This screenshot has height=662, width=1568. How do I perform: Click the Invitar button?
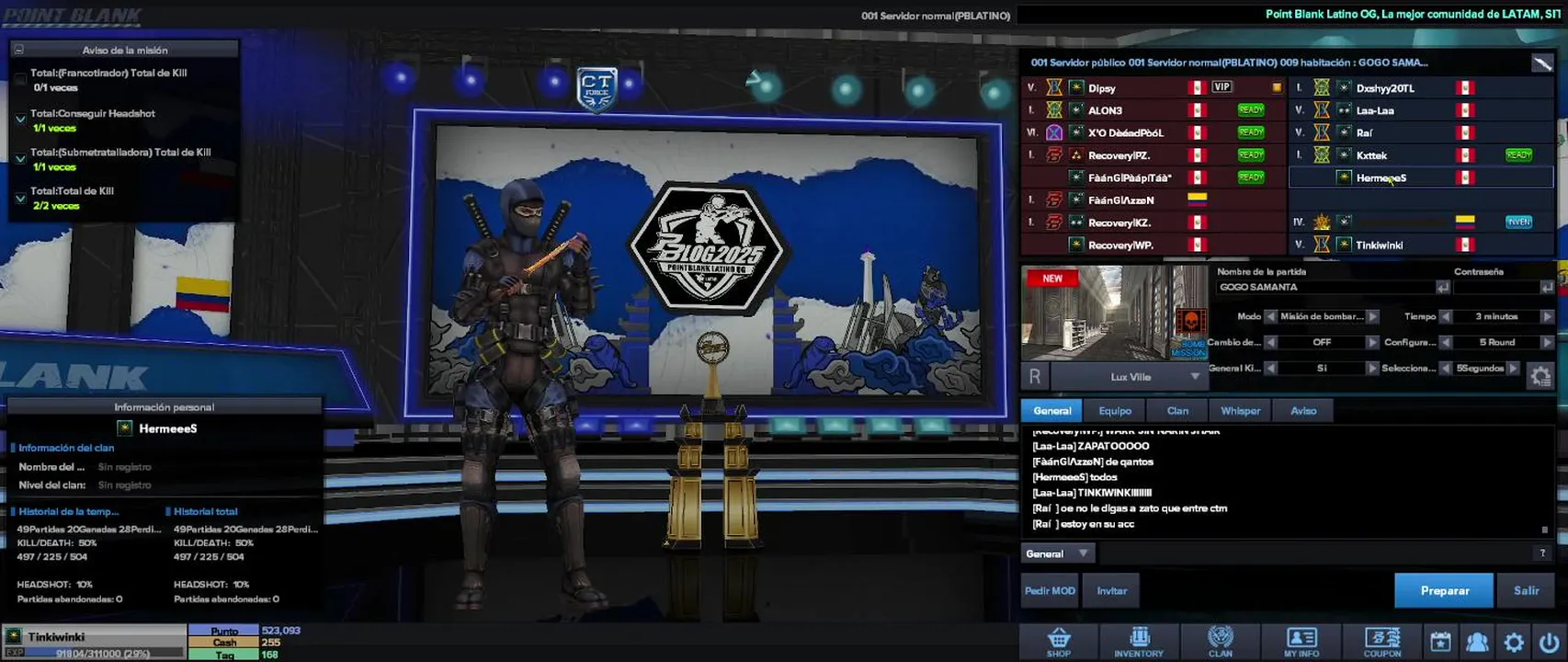click(x=1111, y=590)
